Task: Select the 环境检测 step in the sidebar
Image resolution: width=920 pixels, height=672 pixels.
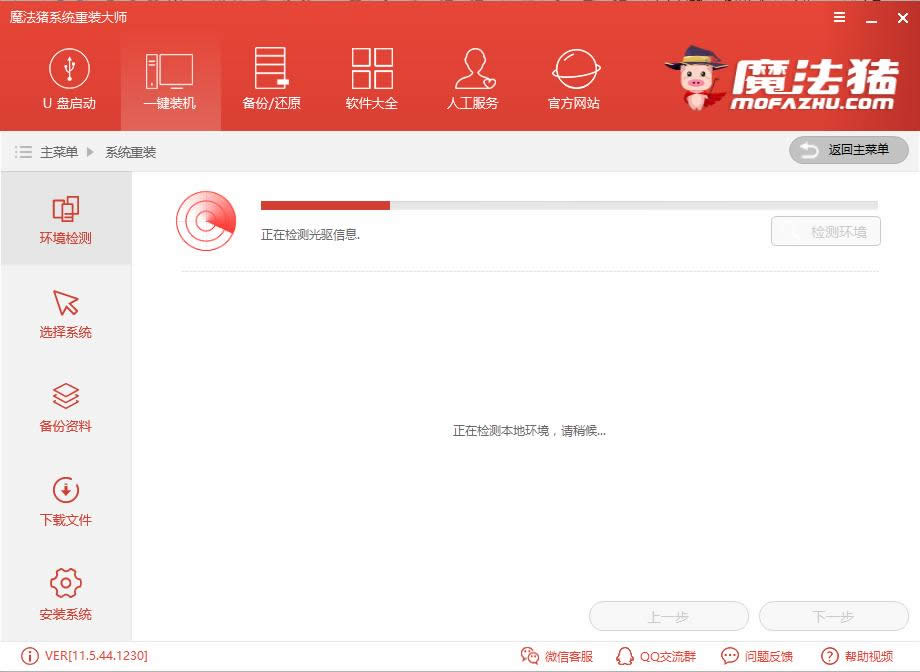Action: pyautogui.click(x=66, y=219)
